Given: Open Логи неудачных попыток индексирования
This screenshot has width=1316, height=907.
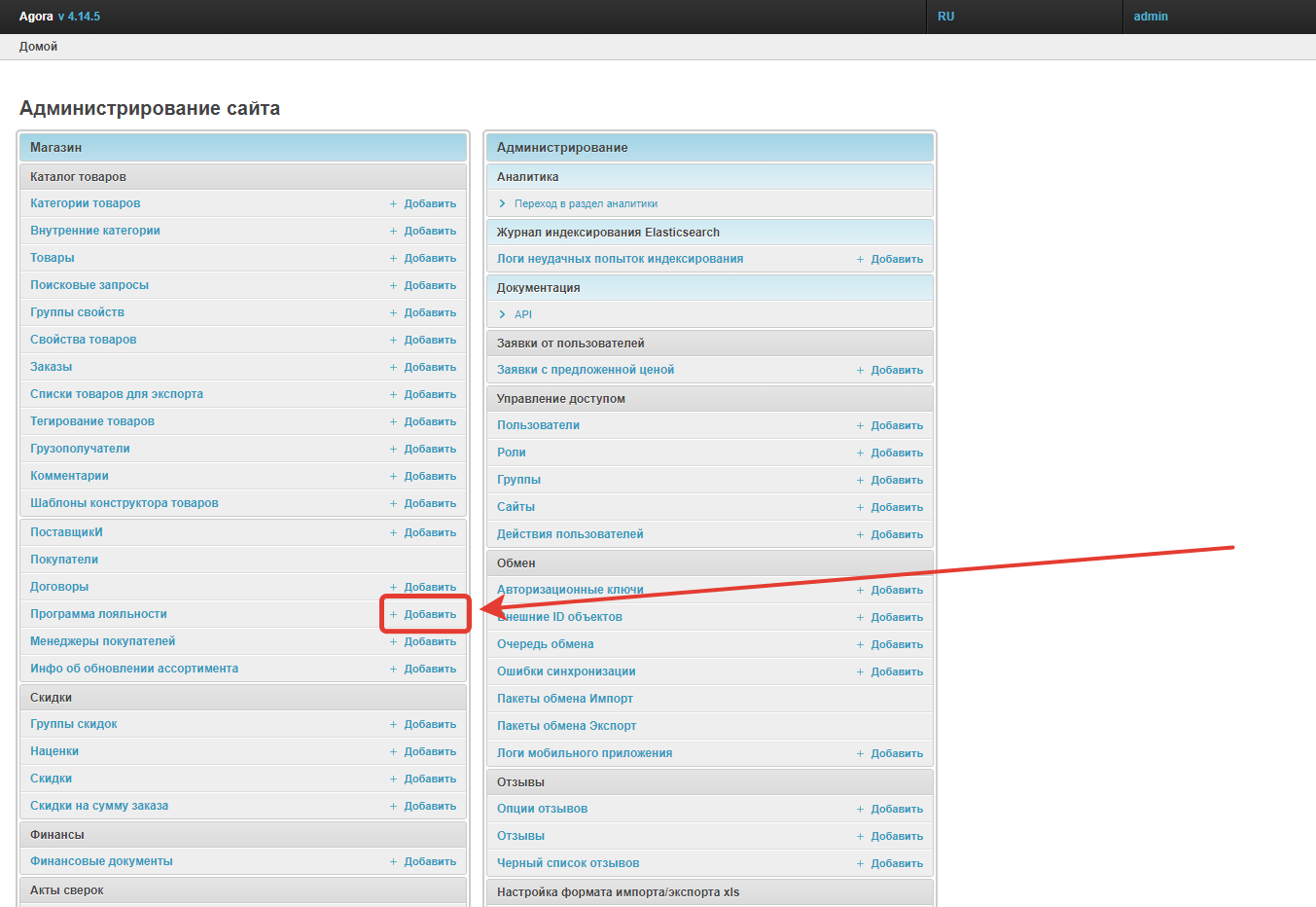Looking at the screenshot, I should click(x=620, y=259).
